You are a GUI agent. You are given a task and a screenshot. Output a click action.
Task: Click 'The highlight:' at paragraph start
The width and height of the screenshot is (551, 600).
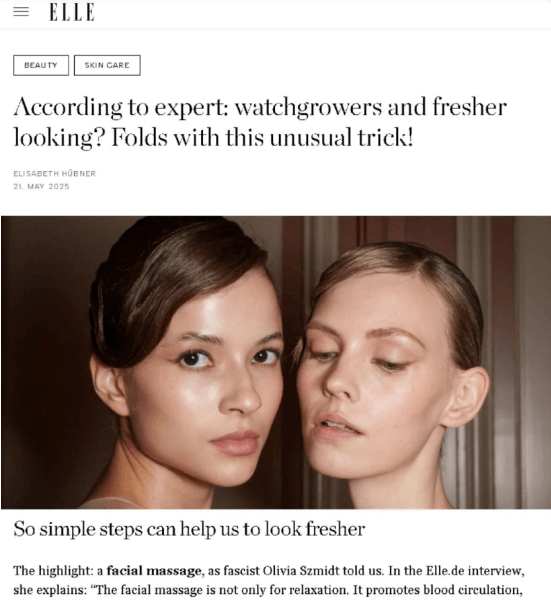(54, 571)
